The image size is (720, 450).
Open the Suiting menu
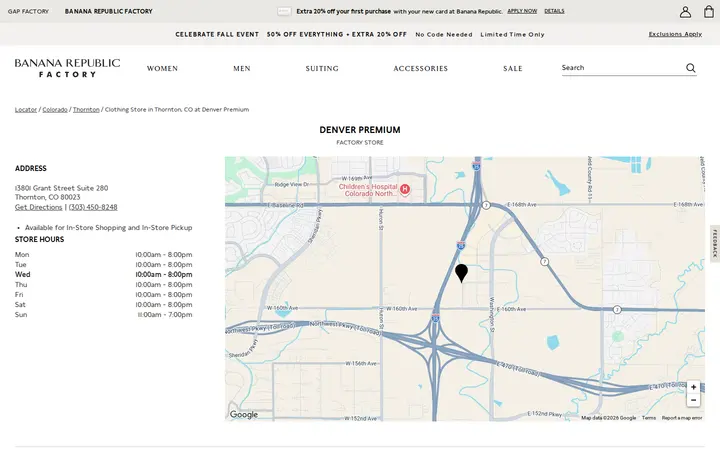coord(322,68)
